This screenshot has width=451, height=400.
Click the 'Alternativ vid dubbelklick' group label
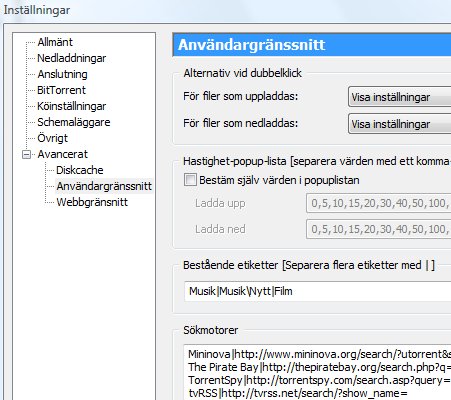tap(242, 73)
